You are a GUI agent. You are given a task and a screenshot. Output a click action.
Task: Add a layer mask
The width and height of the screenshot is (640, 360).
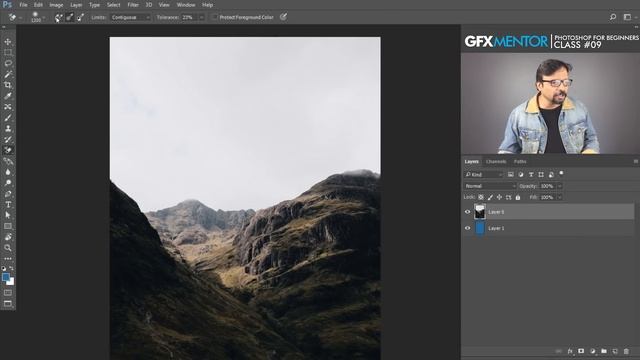[x=581, y=351]
